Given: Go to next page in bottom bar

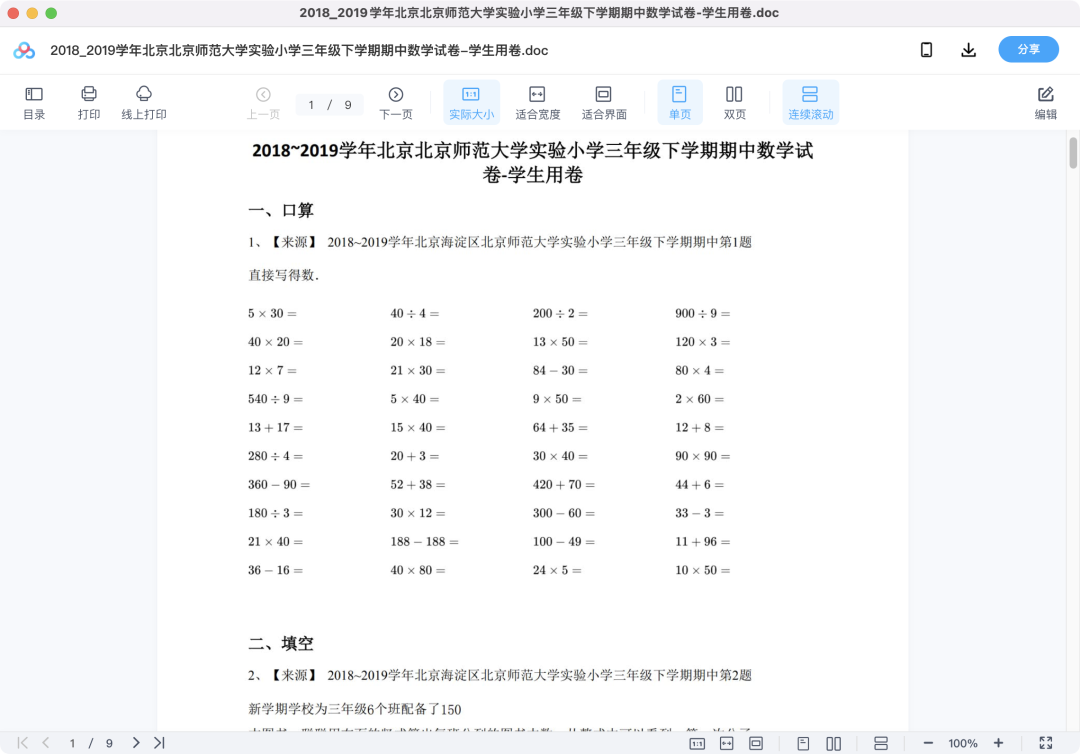Looking at the screenshot, I should tap(136, 742).
